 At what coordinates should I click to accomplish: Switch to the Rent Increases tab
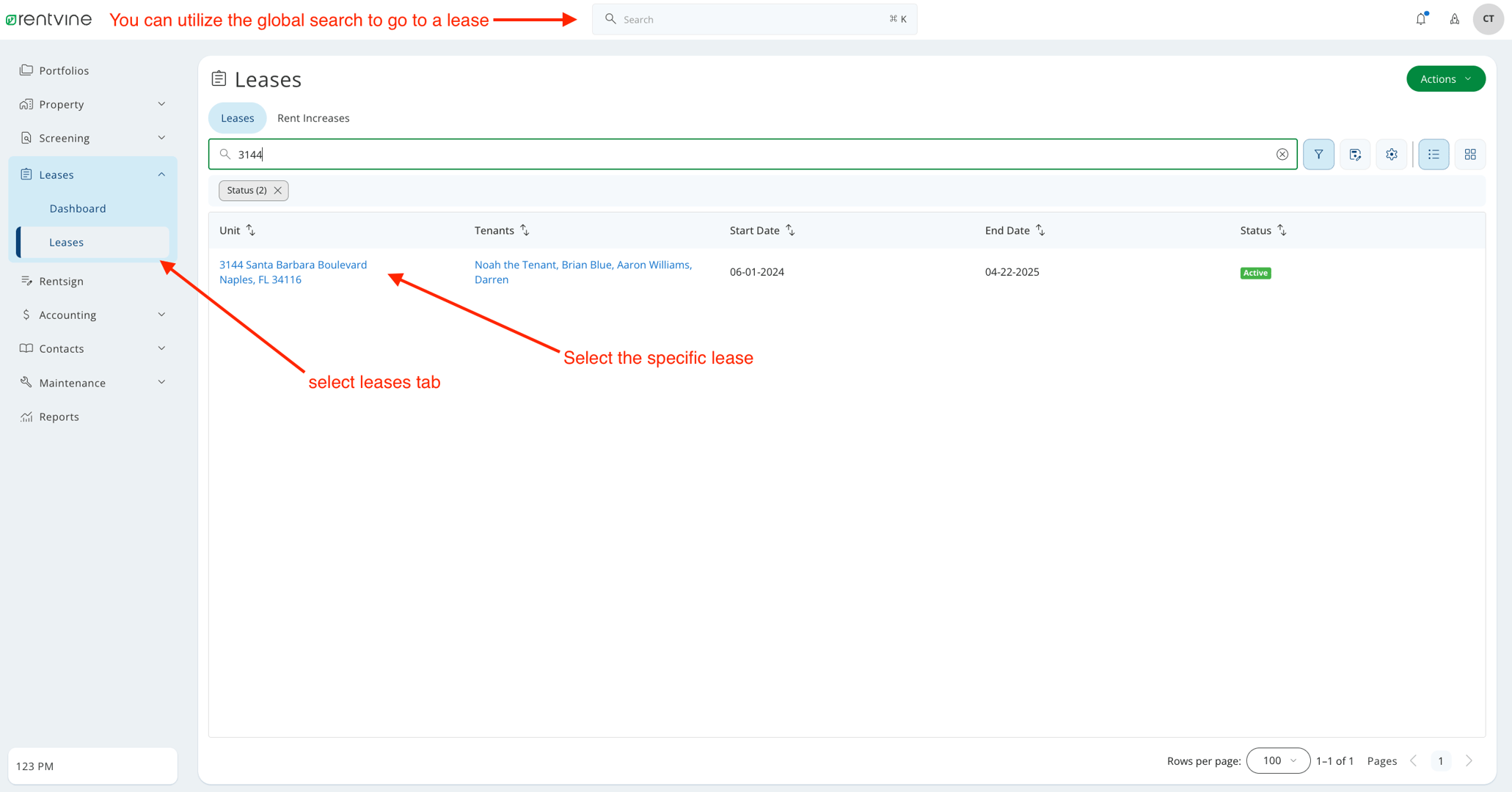313,118
